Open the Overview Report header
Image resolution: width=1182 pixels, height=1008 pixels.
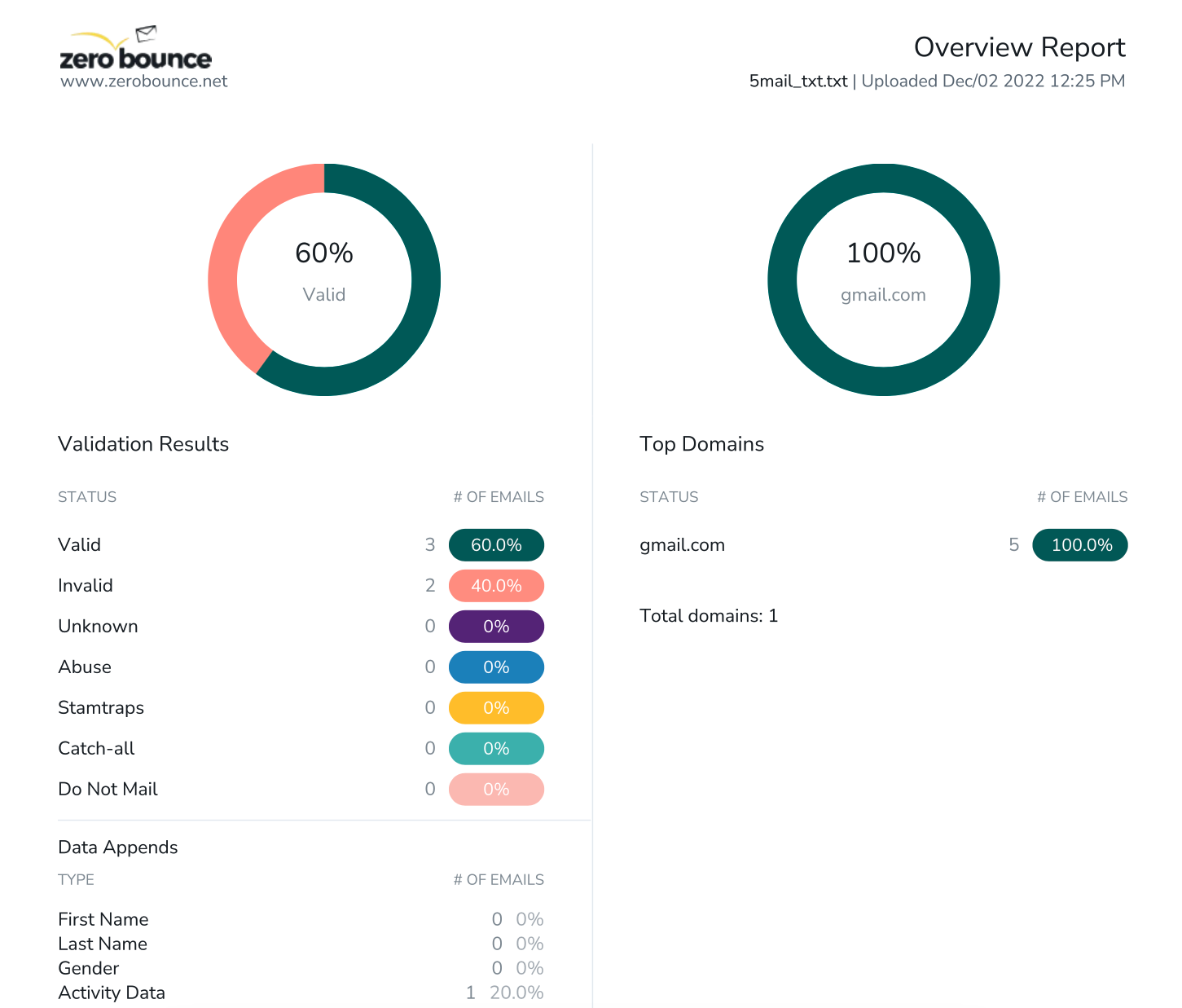(1019, 47)
